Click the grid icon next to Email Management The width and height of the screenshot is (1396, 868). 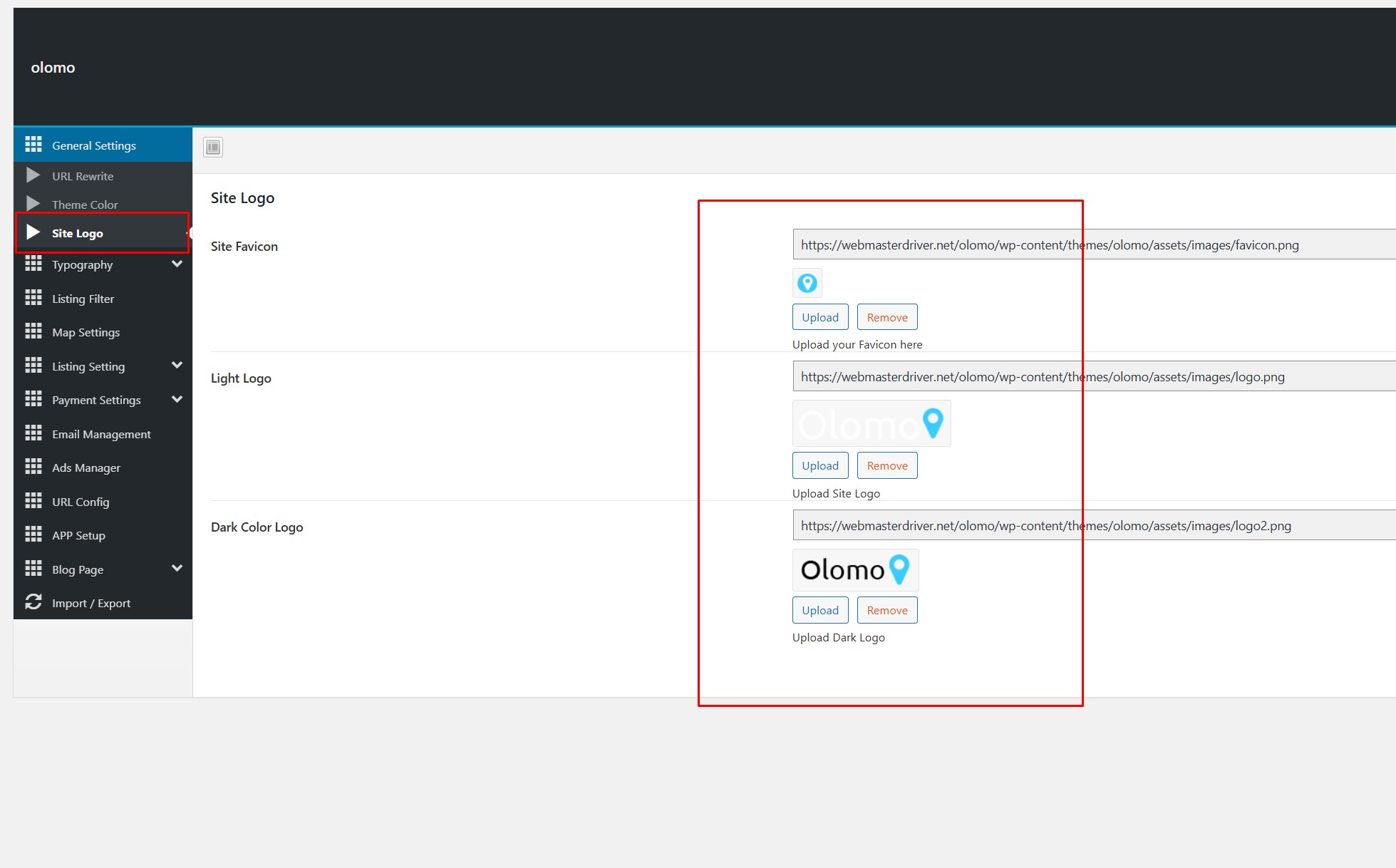(x=33, y=433)
